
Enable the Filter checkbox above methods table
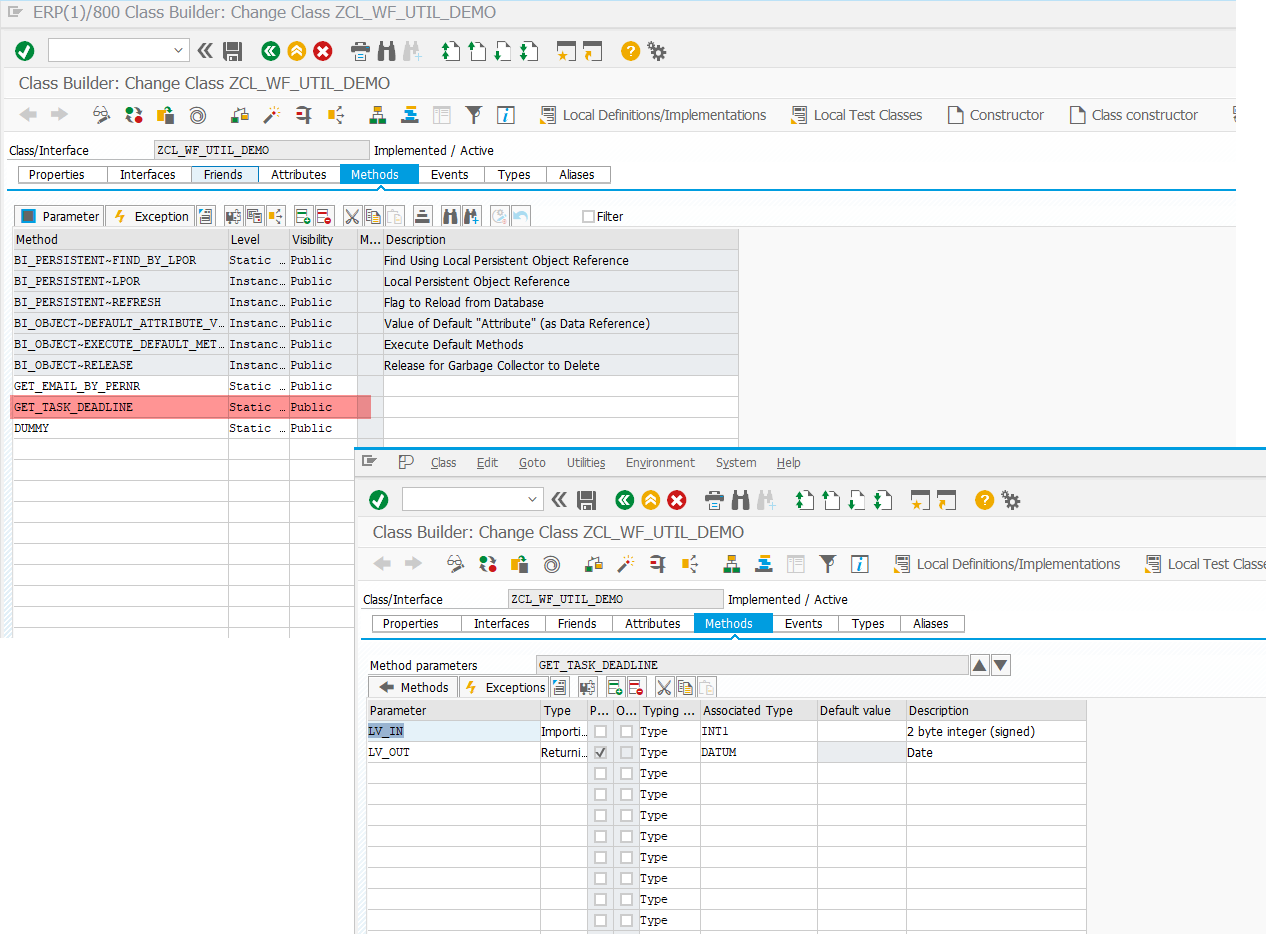pos(588,216)
